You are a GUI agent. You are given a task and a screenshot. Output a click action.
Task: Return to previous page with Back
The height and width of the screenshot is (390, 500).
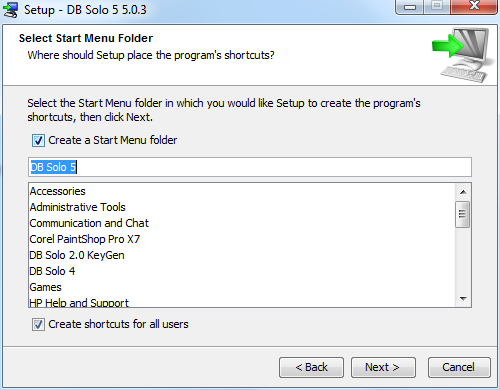[311, 367]
